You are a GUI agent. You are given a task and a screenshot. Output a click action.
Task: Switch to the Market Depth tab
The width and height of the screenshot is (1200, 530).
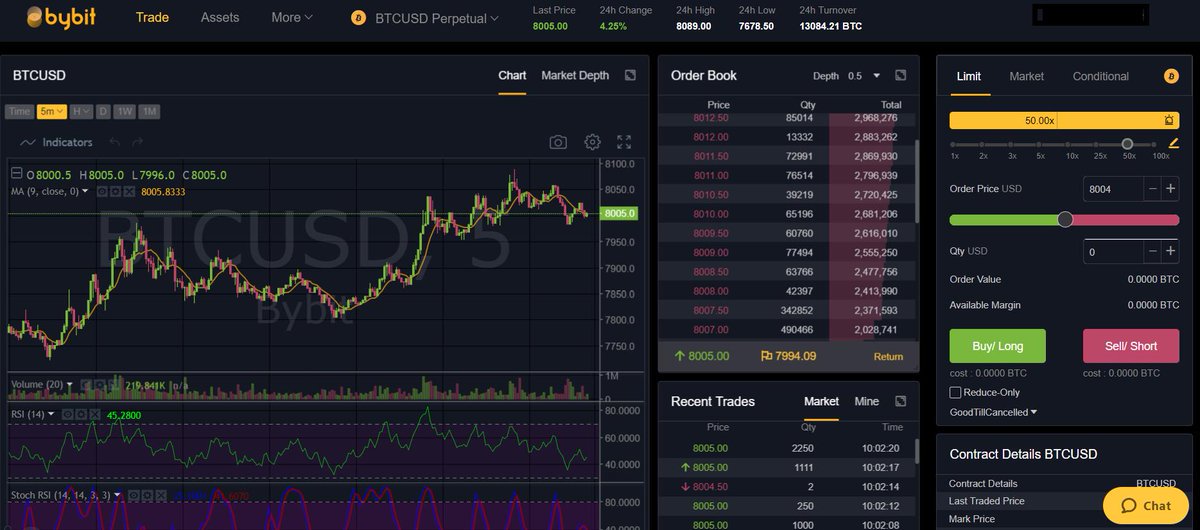point(574,76)
